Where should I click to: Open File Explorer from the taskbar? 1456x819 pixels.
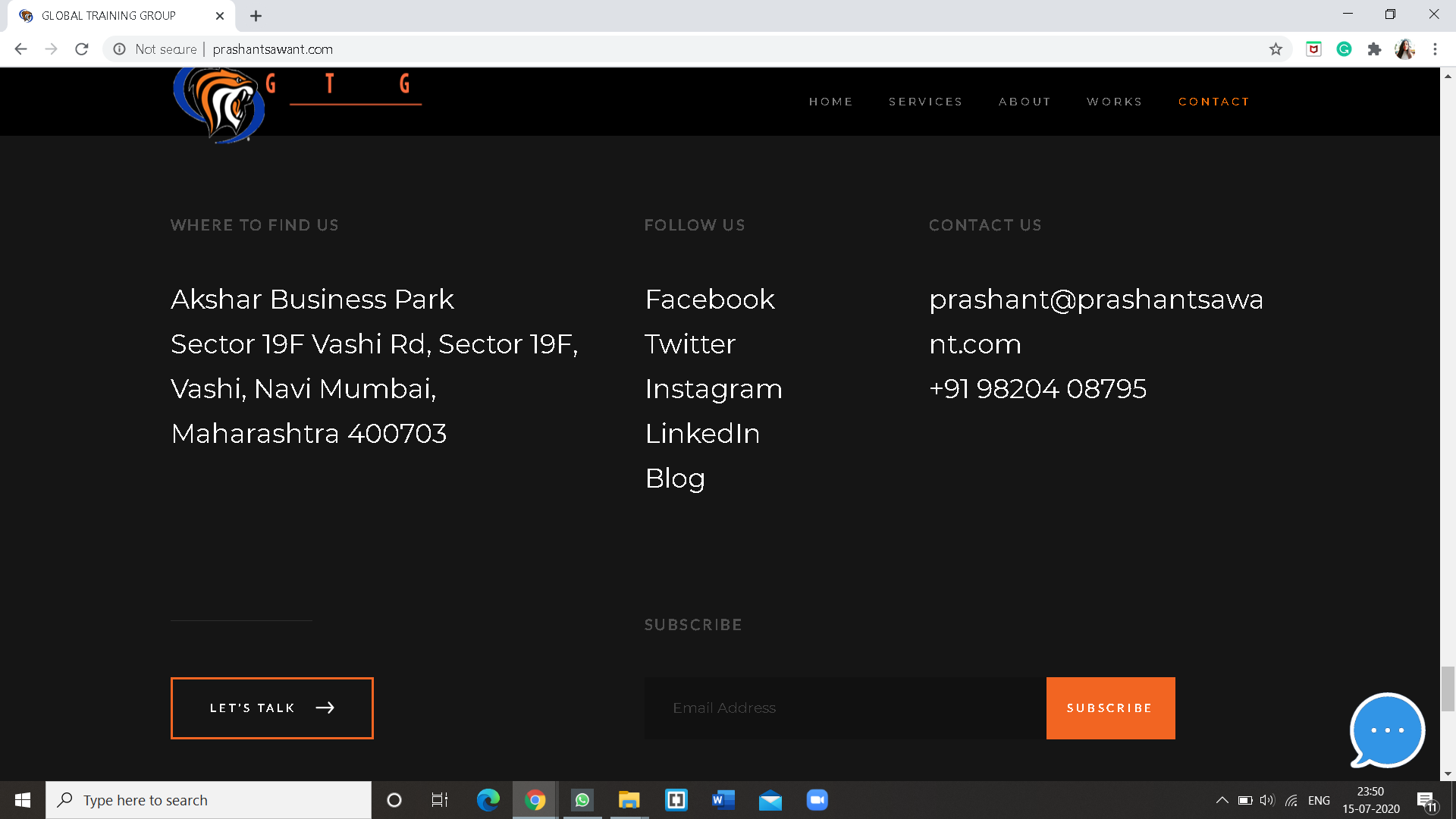pyautogui.click(x=629, y=799)
